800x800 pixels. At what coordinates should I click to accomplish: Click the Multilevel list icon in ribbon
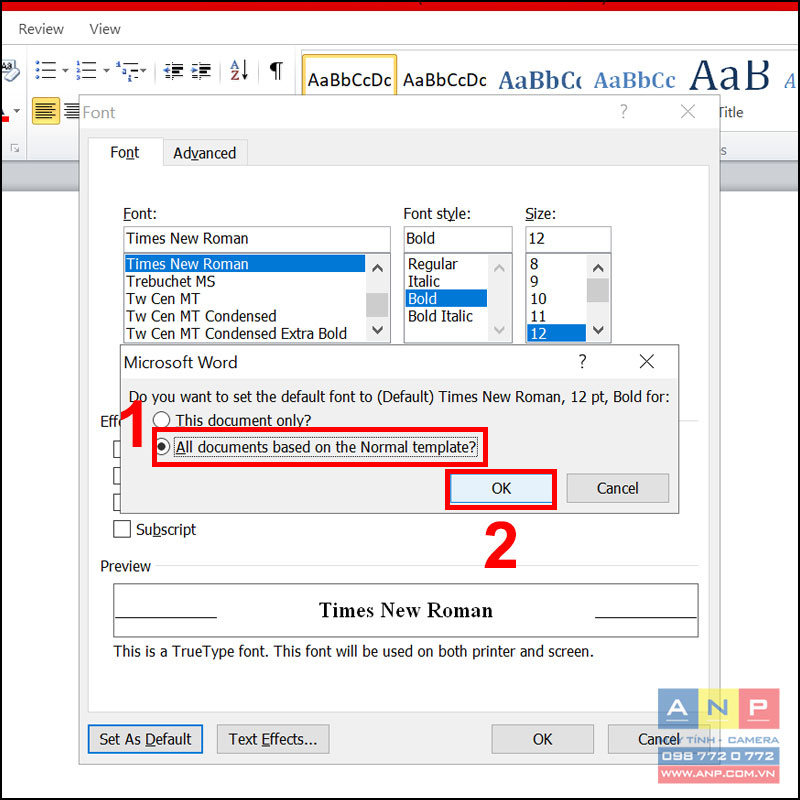pyautogui.click(x=127, y=71)
